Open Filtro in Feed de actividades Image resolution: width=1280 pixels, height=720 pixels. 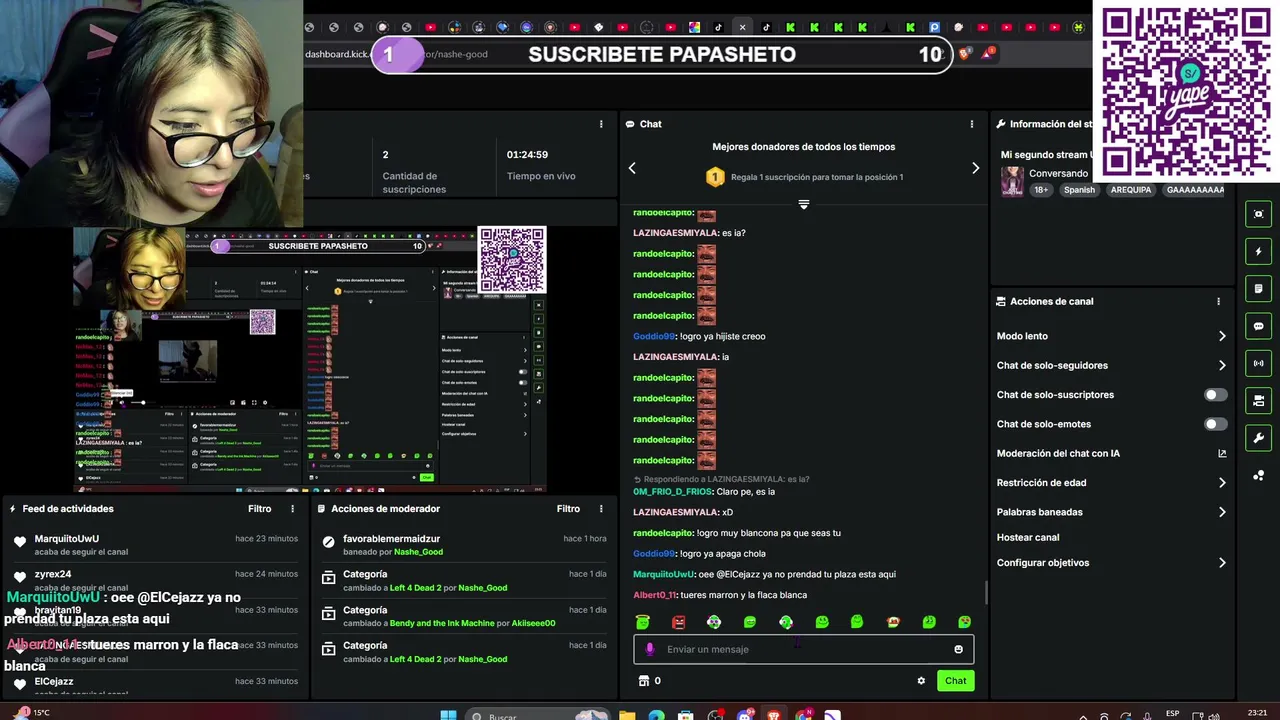tap(260, 509)
